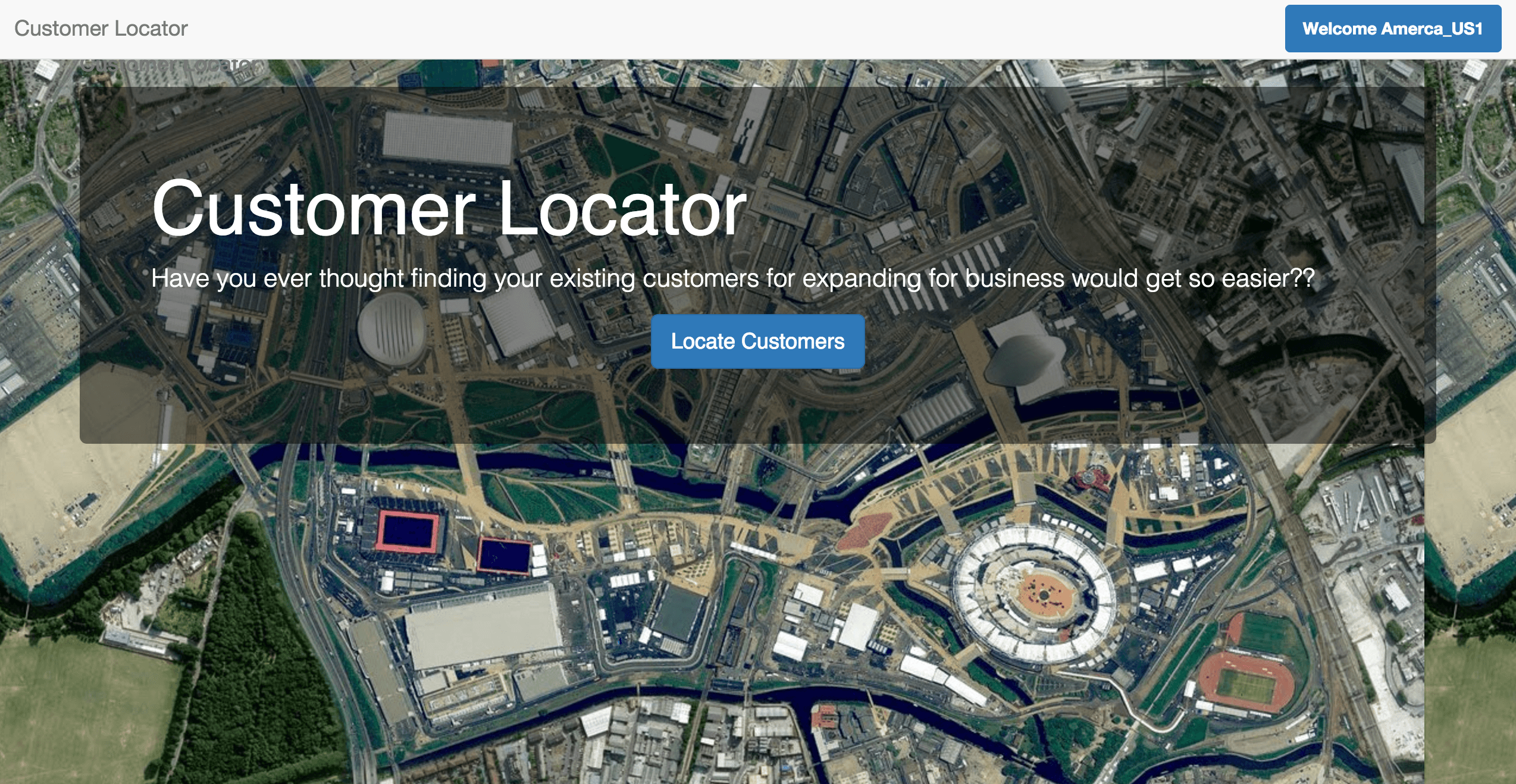Click the subtitle about finding existing customers
Viewport: 1516px width, 784px height.
point(733,278)
